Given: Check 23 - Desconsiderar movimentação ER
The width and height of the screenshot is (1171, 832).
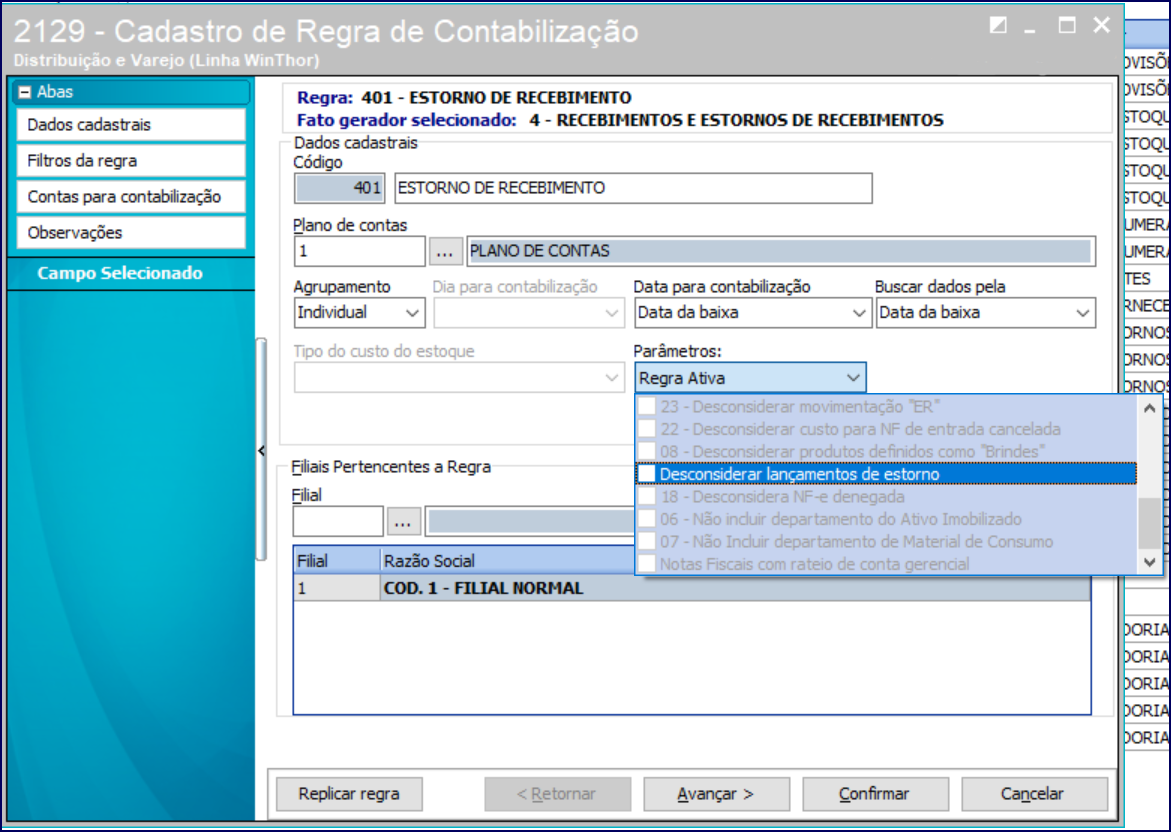Looking at the screenshot, I should click(647, 407).
